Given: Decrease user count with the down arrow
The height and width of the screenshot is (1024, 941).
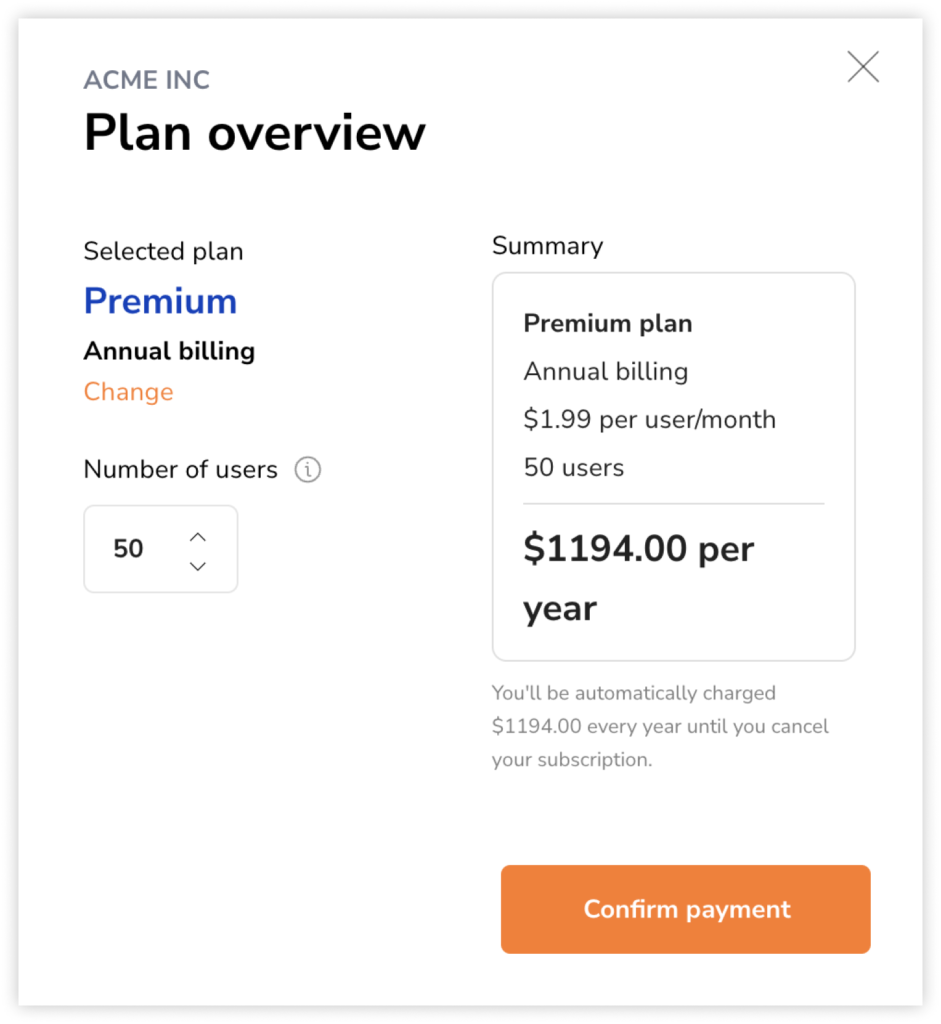Looking at the screenshot, I should point(198,566).
